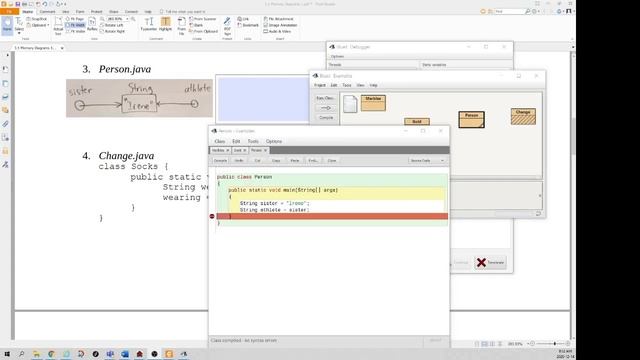Insert a File Attachment
The width and height of the screenshot is (640, 360).
(278, 19)
